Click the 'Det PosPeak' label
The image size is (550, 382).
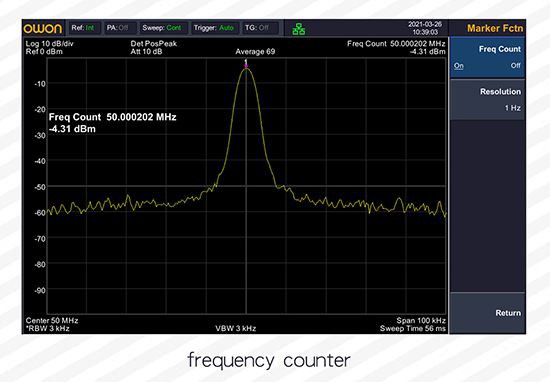(x=154, y=44)
